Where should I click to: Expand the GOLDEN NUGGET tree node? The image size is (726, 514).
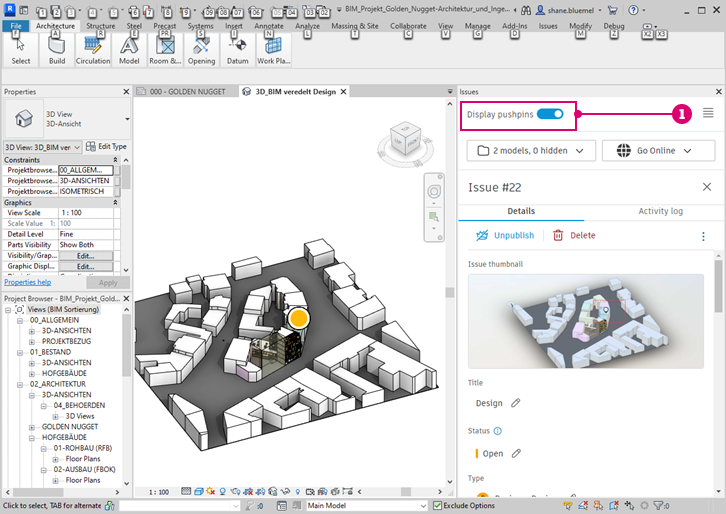coord(31,427)
